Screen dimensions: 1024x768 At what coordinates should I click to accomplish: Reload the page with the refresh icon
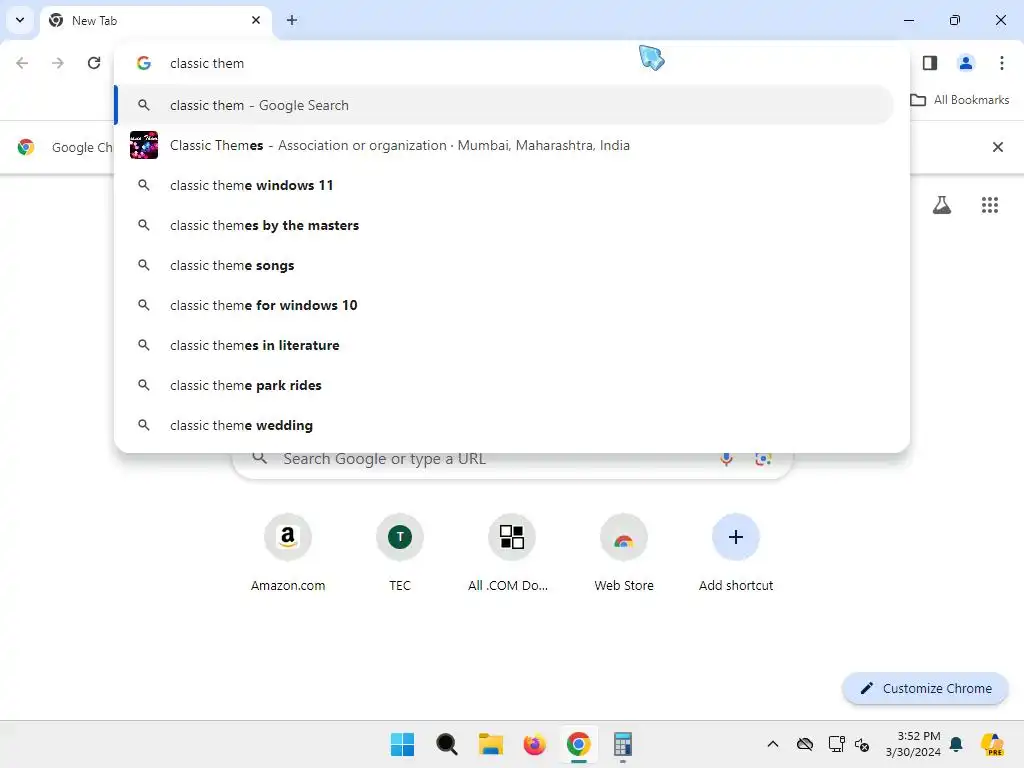coord(94,63)
